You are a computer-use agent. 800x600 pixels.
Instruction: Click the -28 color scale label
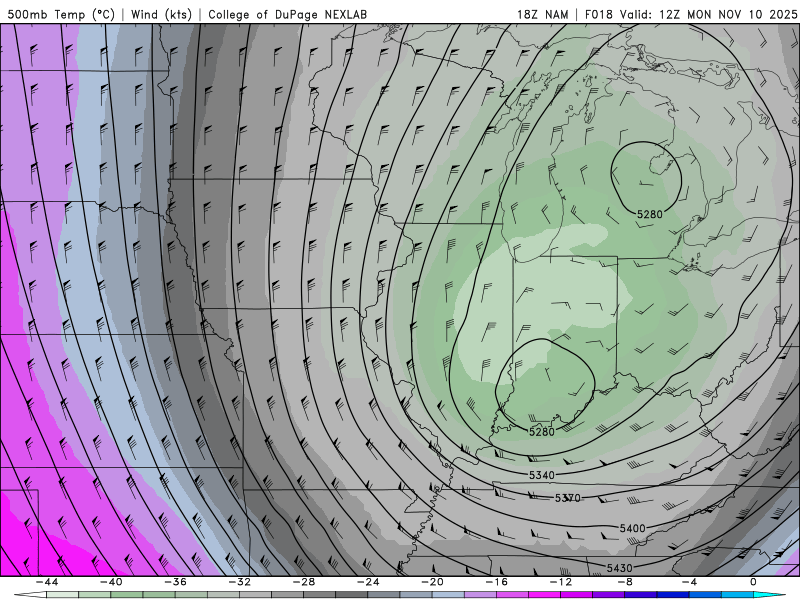(x=304, y=582)
